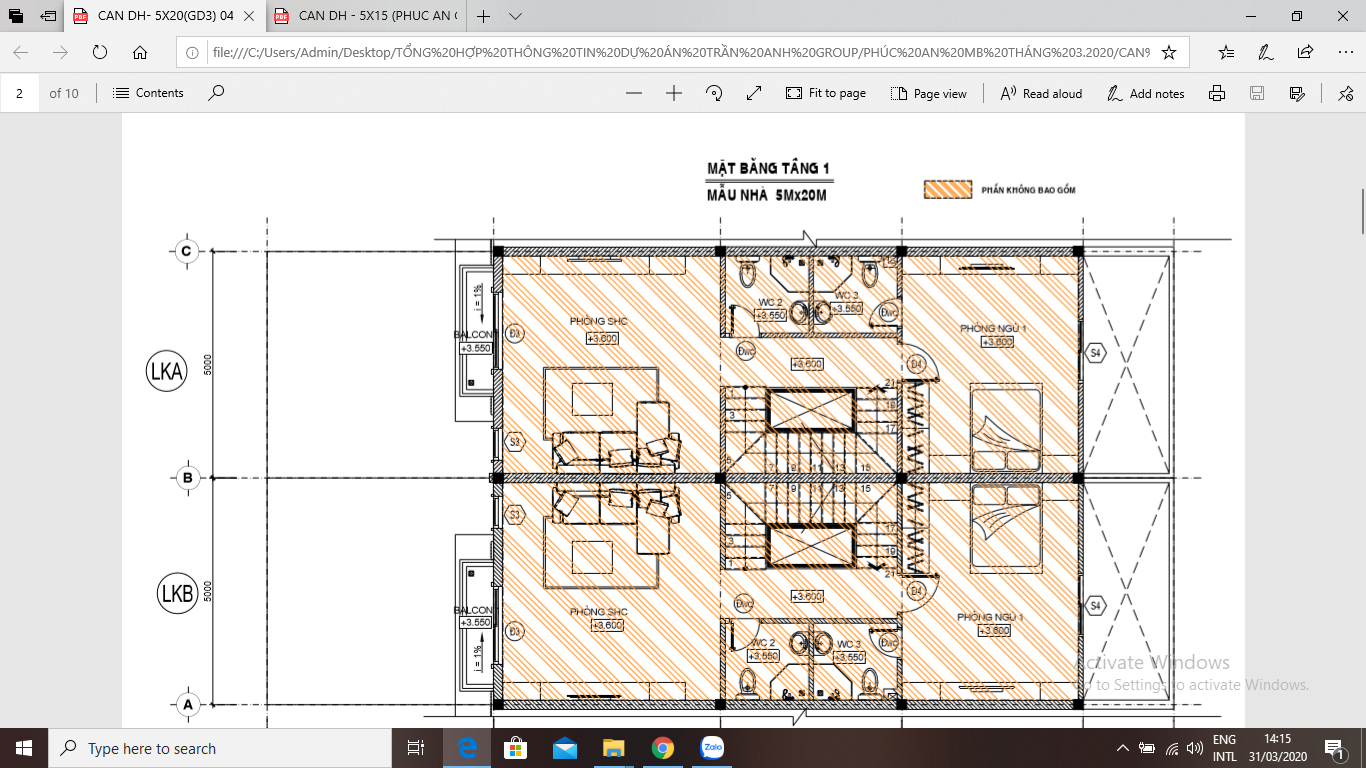Viewport: 1366px width, 768px height.
Task: Click the orange hatched legend swatch
Action: [947, 190]
